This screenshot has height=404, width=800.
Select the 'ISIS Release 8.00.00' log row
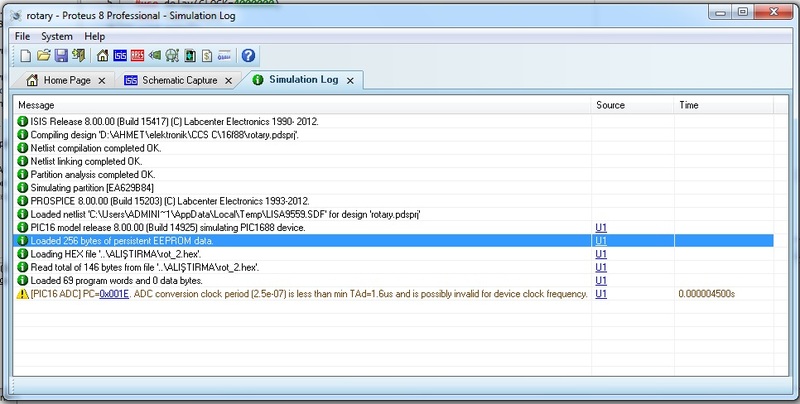pos(393,121)
